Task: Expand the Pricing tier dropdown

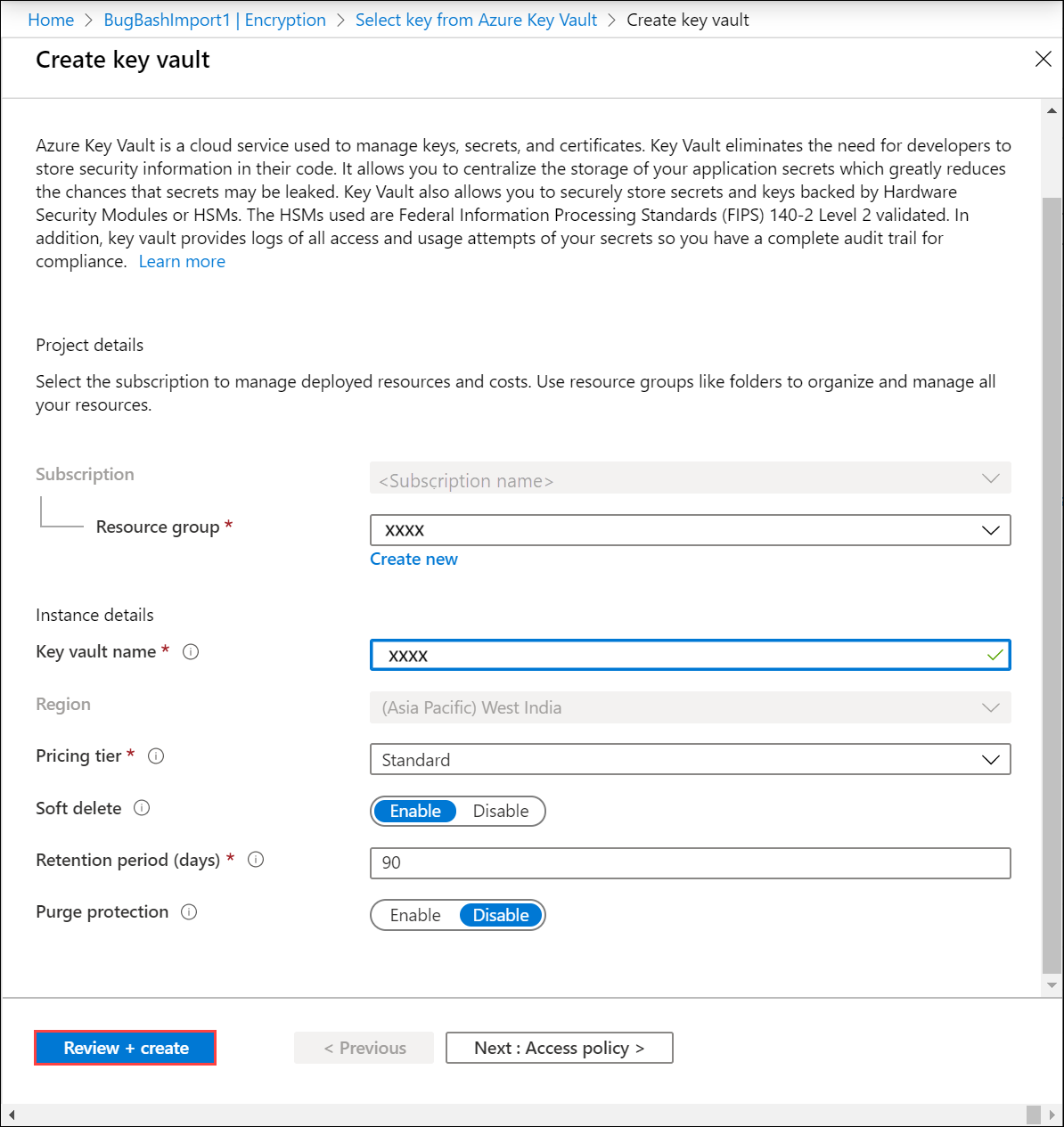Action: 991,759
